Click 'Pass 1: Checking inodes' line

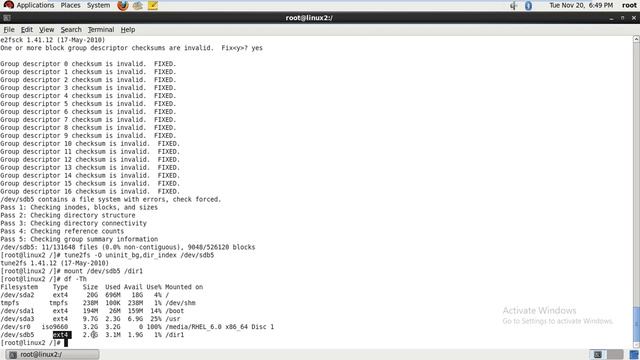click(79, 207)
